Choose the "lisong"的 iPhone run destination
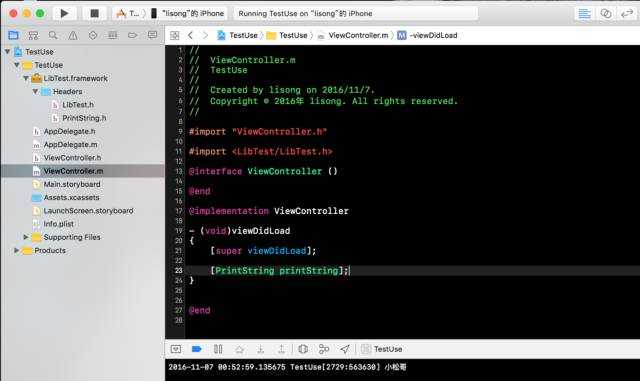This screenshot has height=381, width=640. pos(187,13)
